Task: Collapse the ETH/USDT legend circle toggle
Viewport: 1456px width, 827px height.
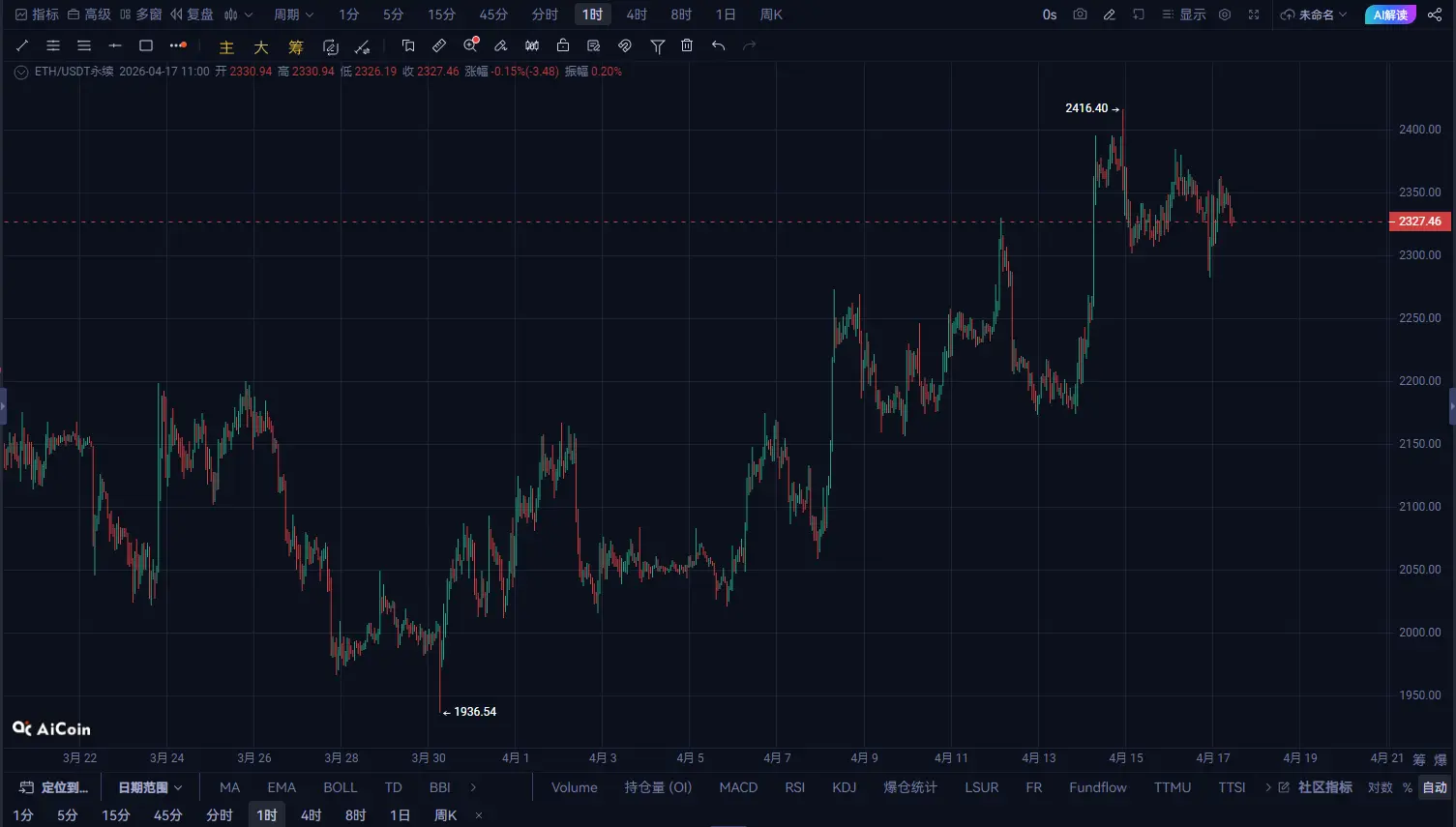Action: point(21,72)
